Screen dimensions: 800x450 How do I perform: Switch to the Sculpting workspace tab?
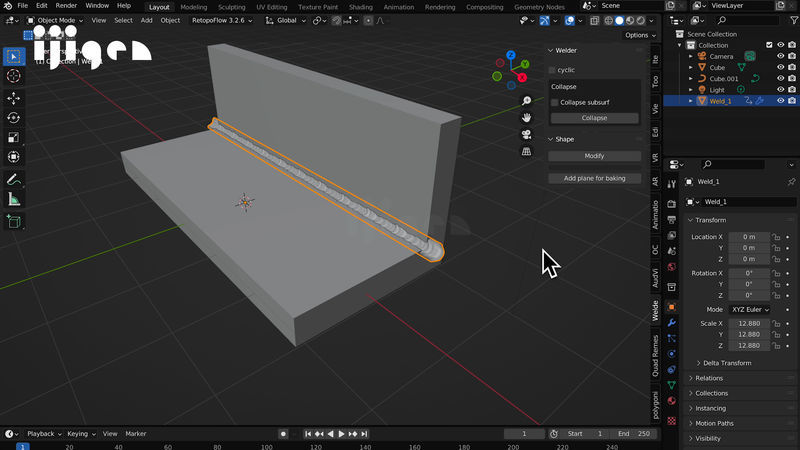pos(232,7)
